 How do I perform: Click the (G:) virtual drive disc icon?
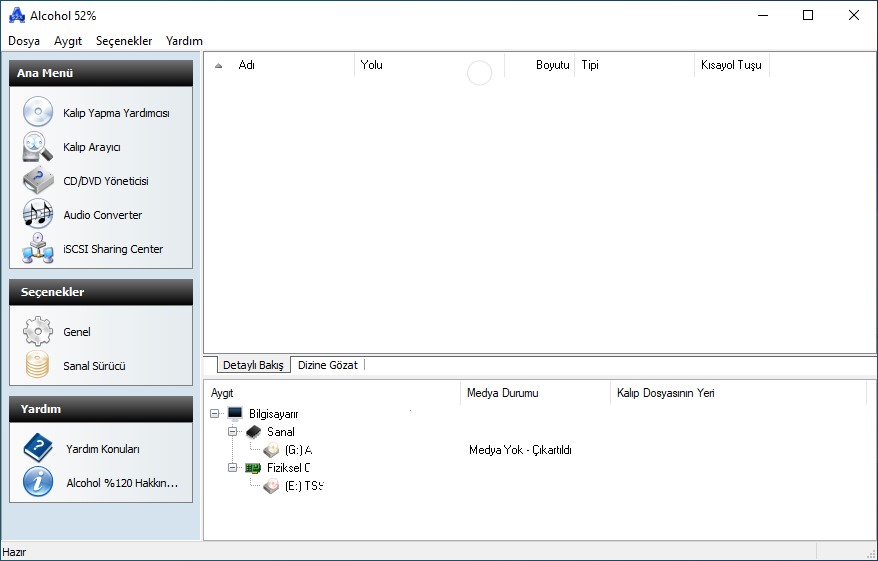tap(272, 450)
